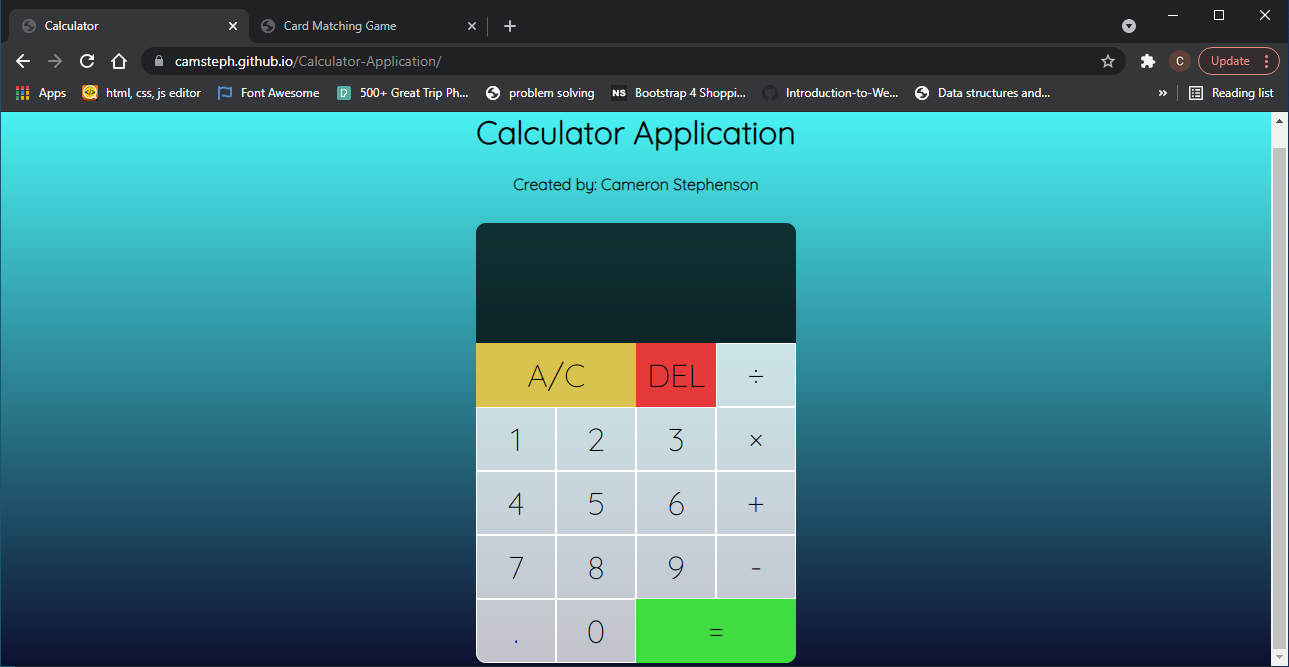Click the reload page icon
This screenshot has height=667, width=1289.
[x=86, y=61]
